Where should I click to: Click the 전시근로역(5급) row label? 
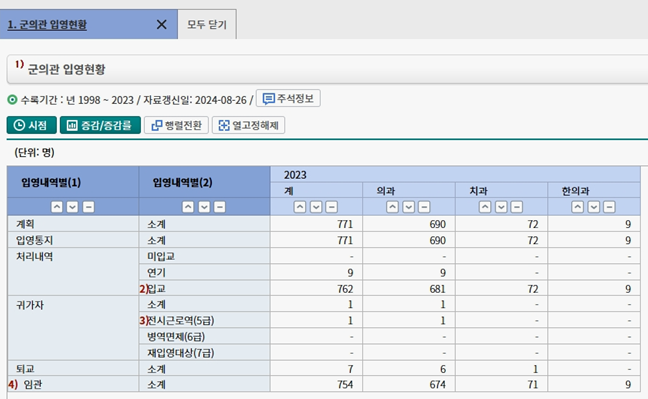[x=181, y=320]
